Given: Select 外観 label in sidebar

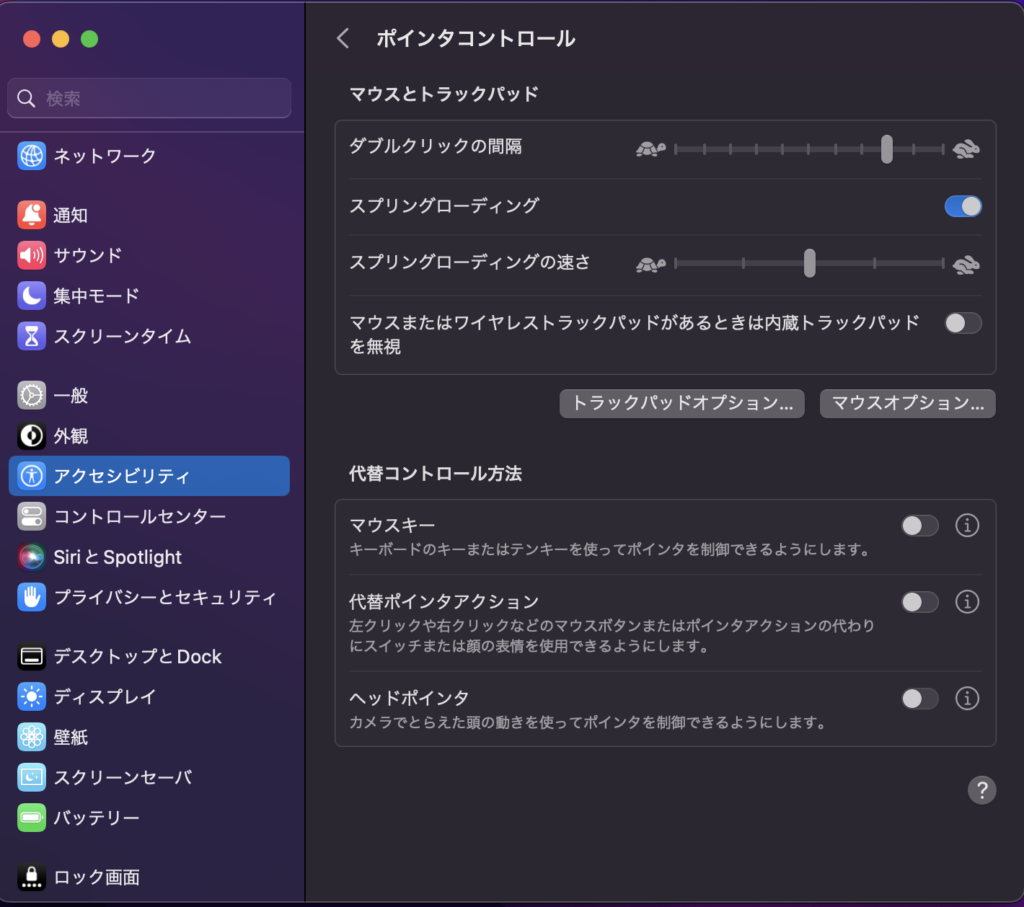Looking at the screenshot, I should coord(71,436).
